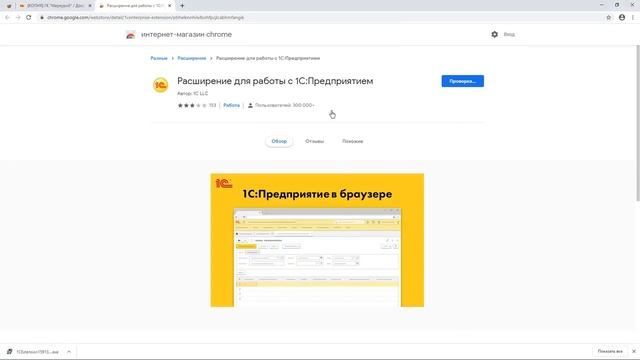Image resolution: width=640 pixels, height=360 pixels.
Task: Click the 'Автор: 1C LLC' text
Action: (x=193, y=93)
